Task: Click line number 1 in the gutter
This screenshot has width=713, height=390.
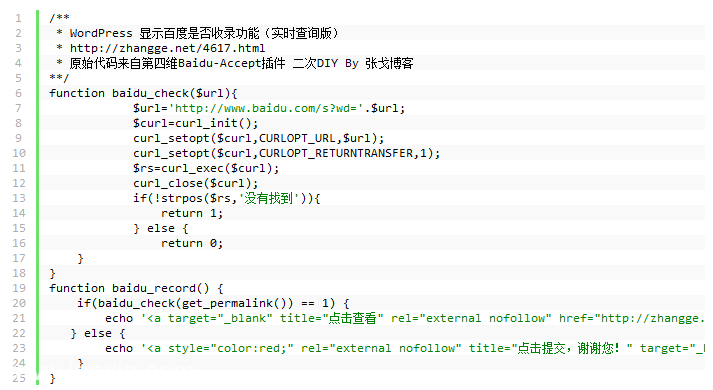Action: click(19, 18)
